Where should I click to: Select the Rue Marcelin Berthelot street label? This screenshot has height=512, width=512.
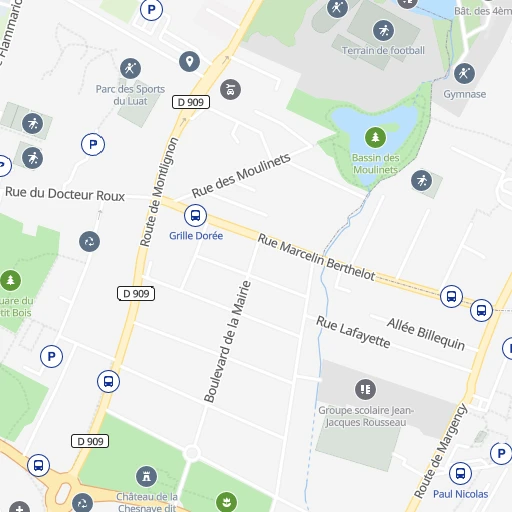coord(317,257)
